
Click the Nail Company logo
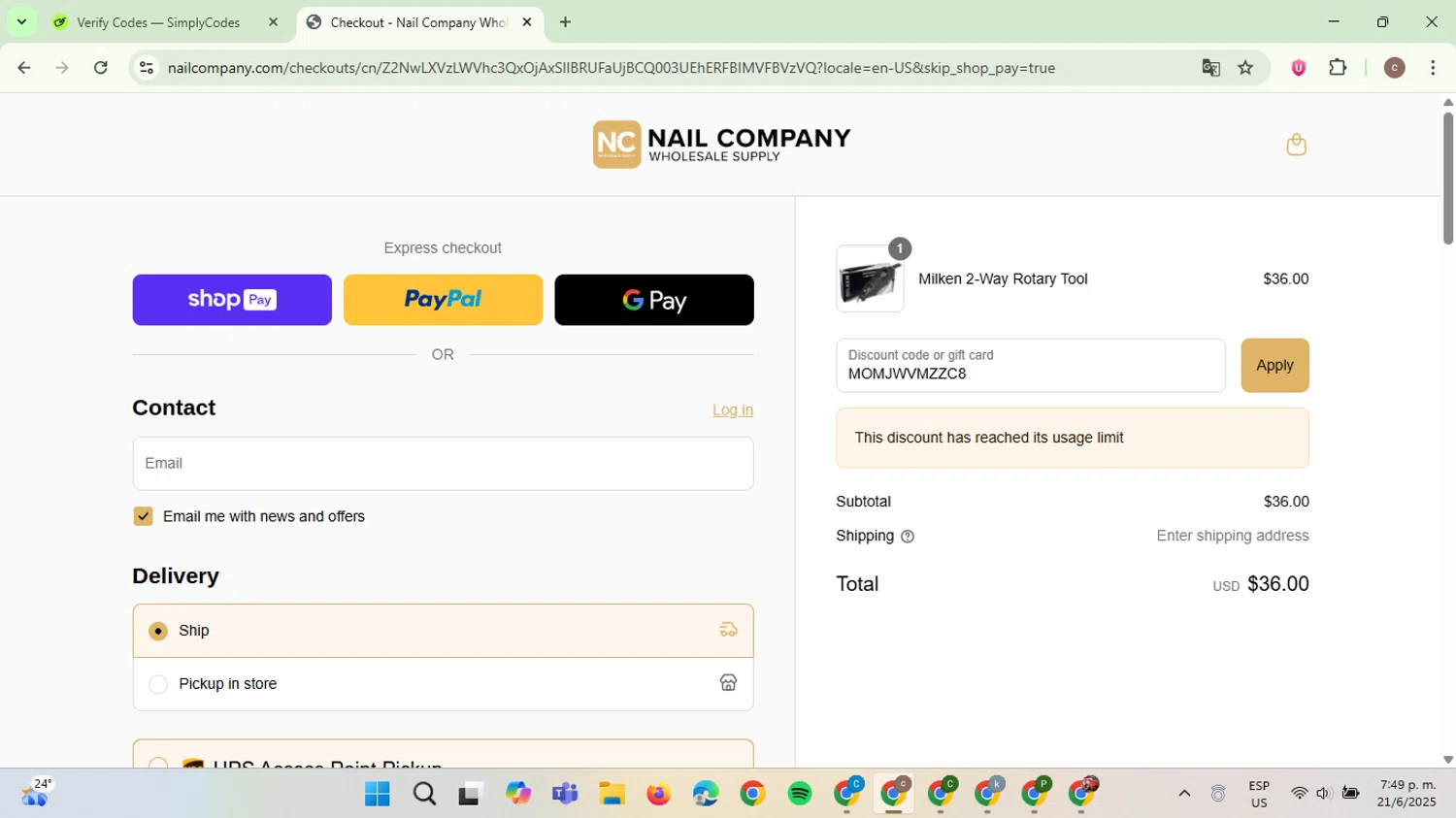coord(721,145)
